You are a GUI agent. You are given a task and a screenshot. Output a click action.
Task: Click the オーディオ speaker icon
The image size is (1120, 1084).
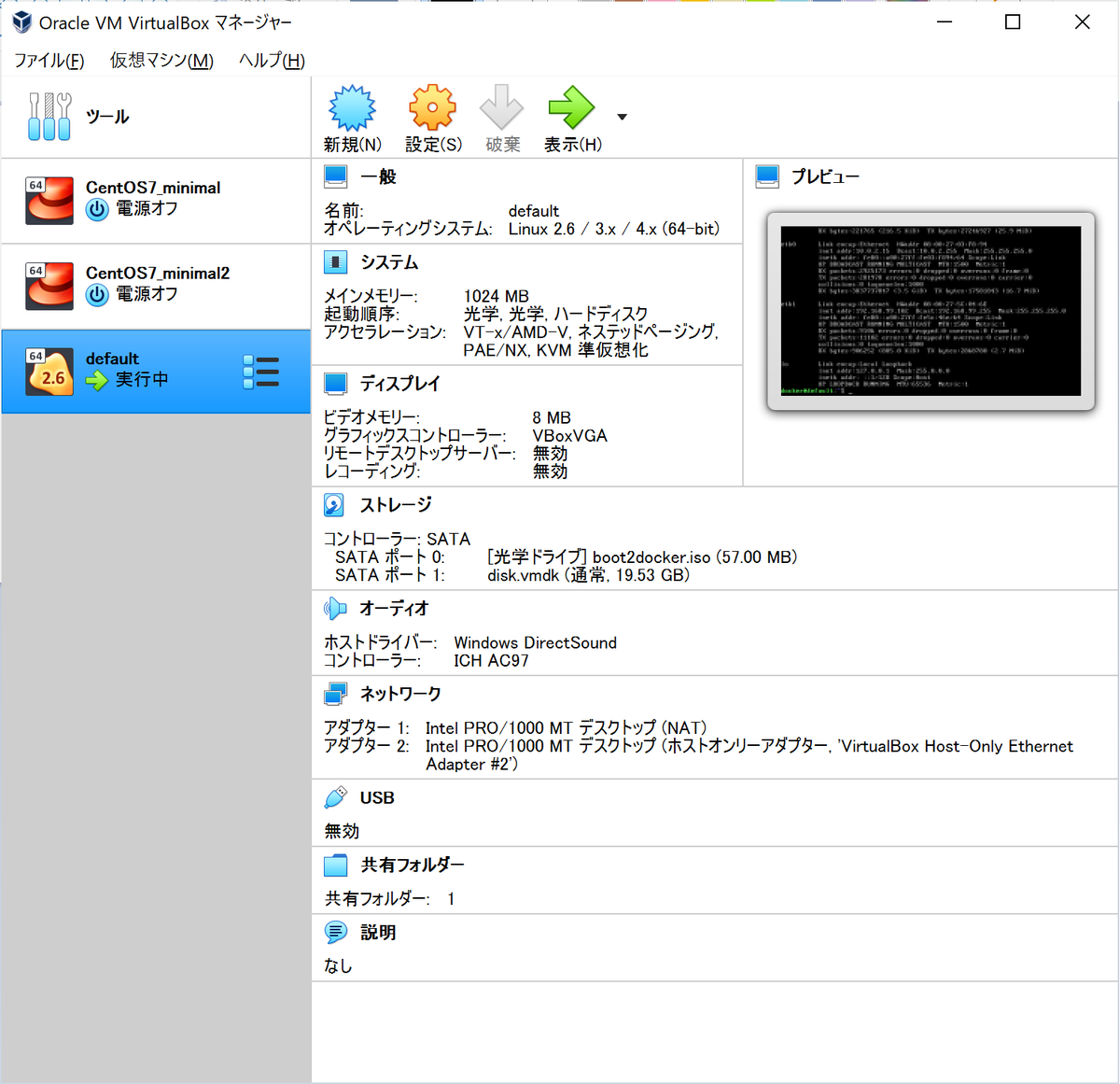(335, 609)
